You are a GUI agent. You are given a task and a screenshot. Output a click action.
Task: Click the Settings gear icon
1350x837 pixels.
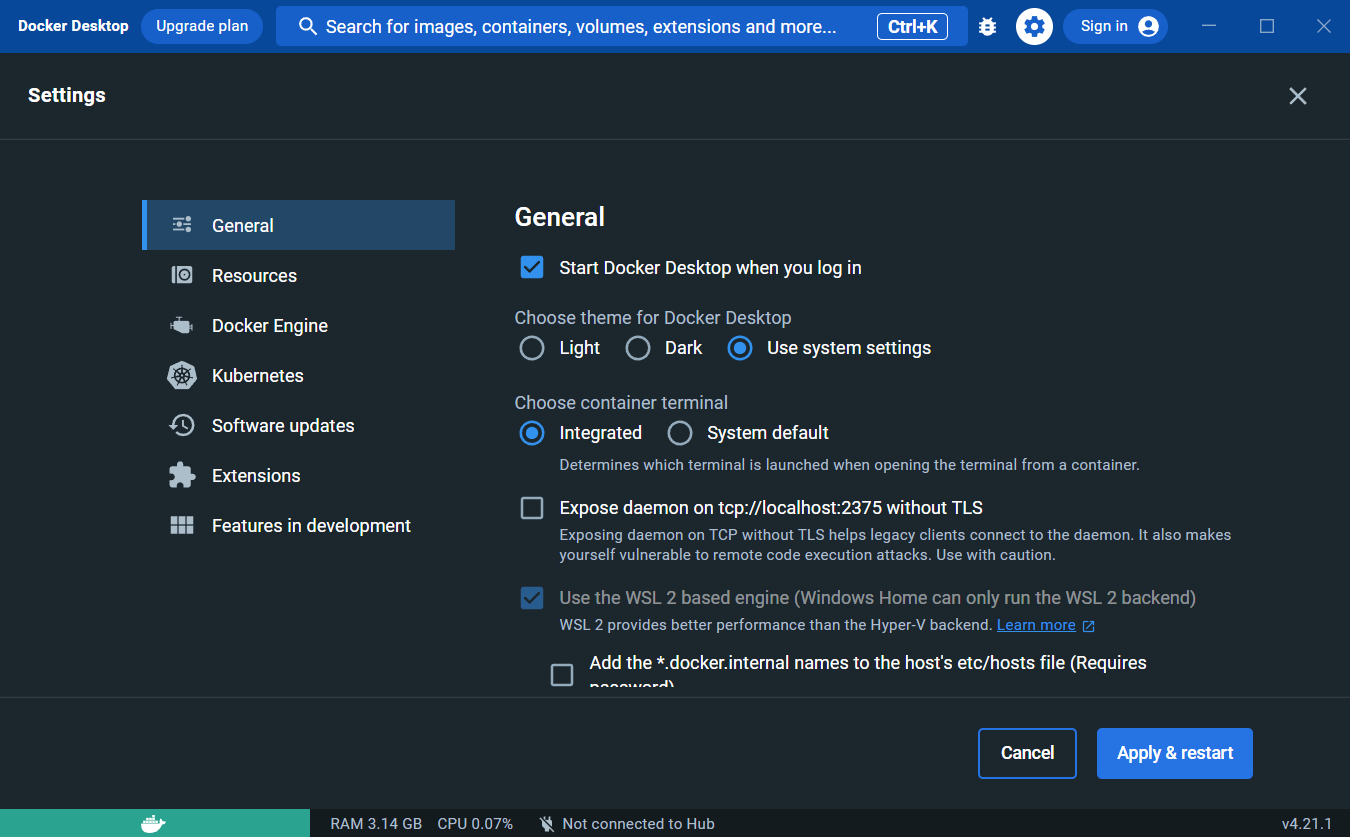click(1034, 26)
